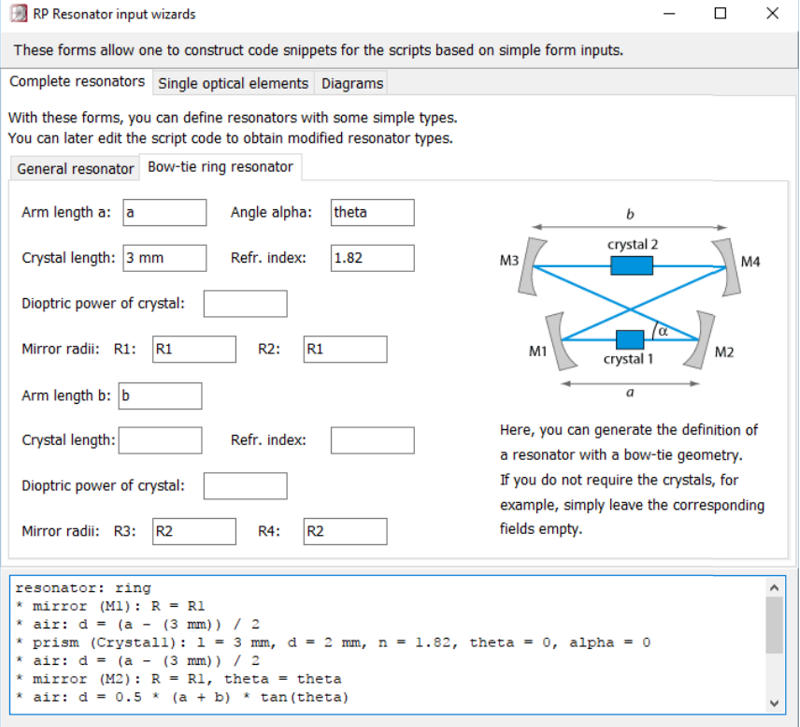
Task: Click the 'mirror (M1): R = R1' code line
Action: tap(110, 606)
